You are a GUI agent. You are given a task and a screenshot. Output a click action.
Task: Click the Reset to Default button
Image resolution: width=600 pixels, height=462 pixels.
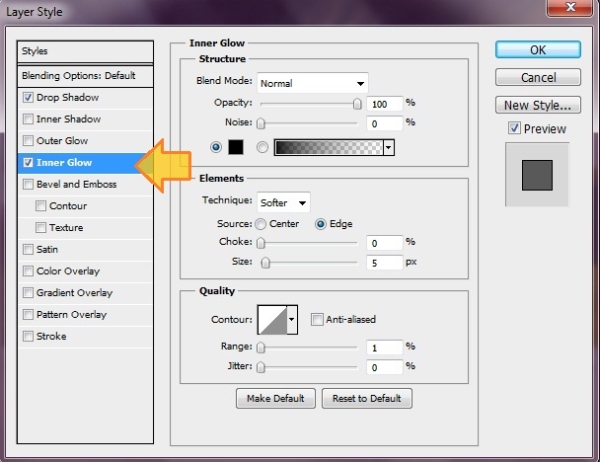366,398
